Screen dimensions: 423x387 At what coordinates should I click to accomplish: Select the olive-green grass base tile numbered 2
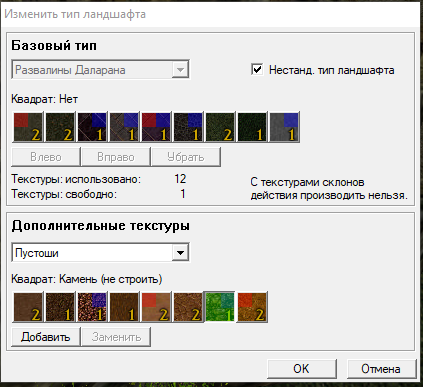coord(220,127)
